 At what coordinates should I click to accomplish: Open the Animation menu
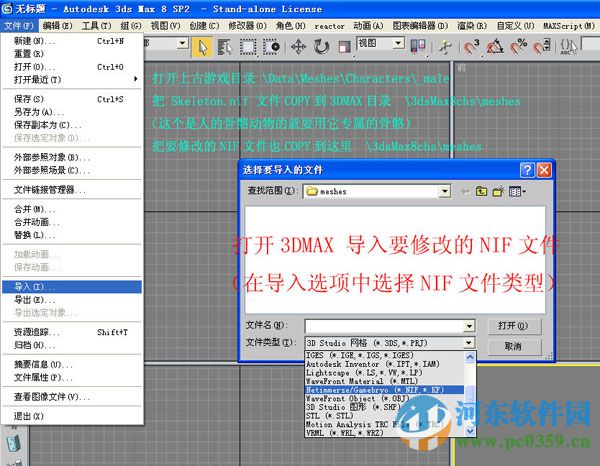368,26
